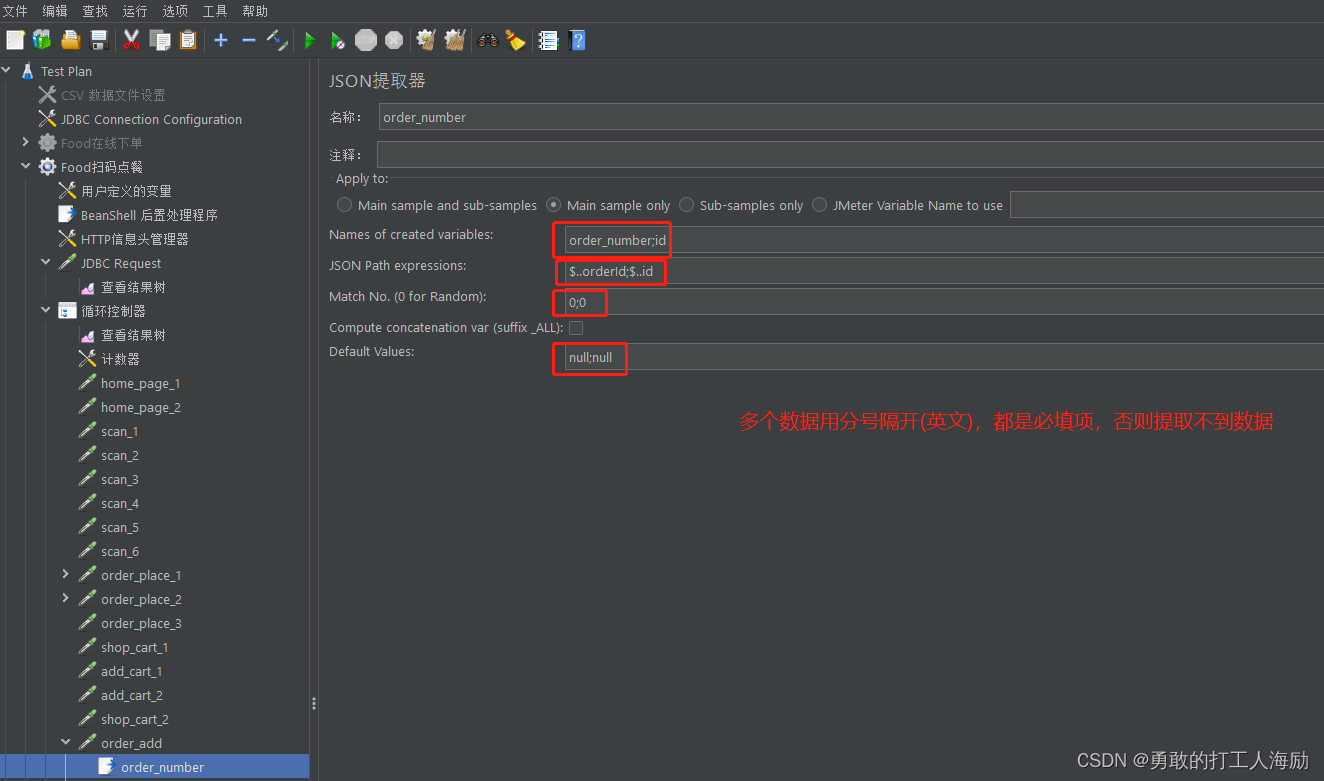Click the Cut scissors icon
This screenshot has height=781, width=1324.
[x=131, y=40]
